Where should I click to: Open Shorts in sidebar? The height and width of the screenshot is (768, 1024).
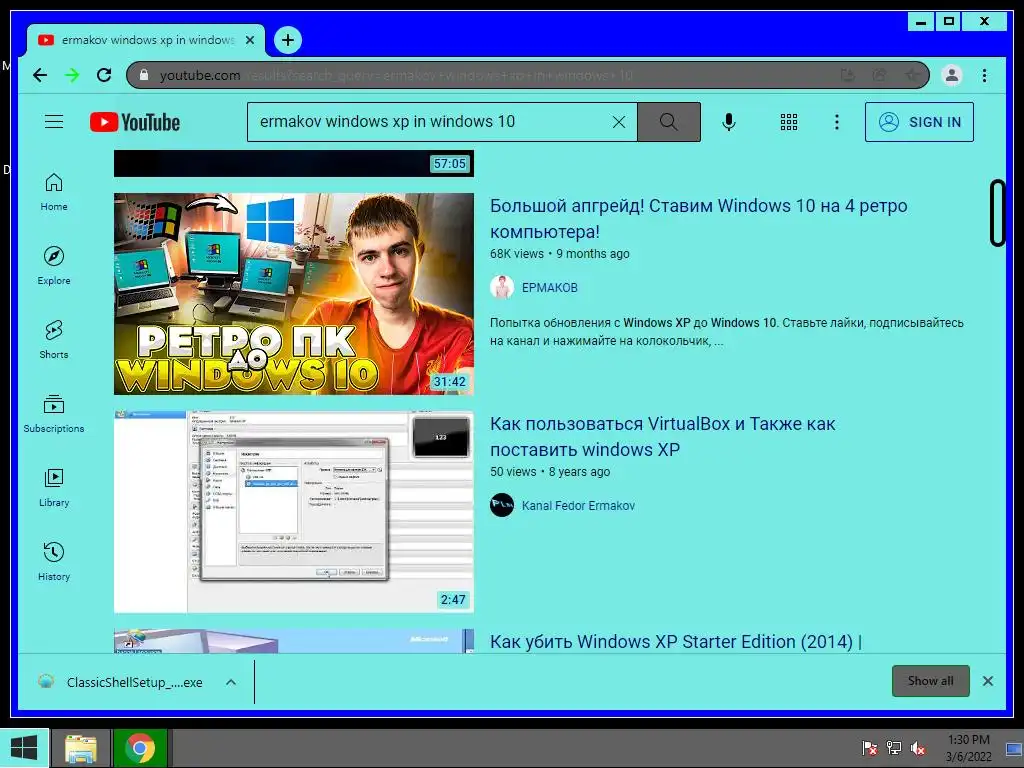54,340
